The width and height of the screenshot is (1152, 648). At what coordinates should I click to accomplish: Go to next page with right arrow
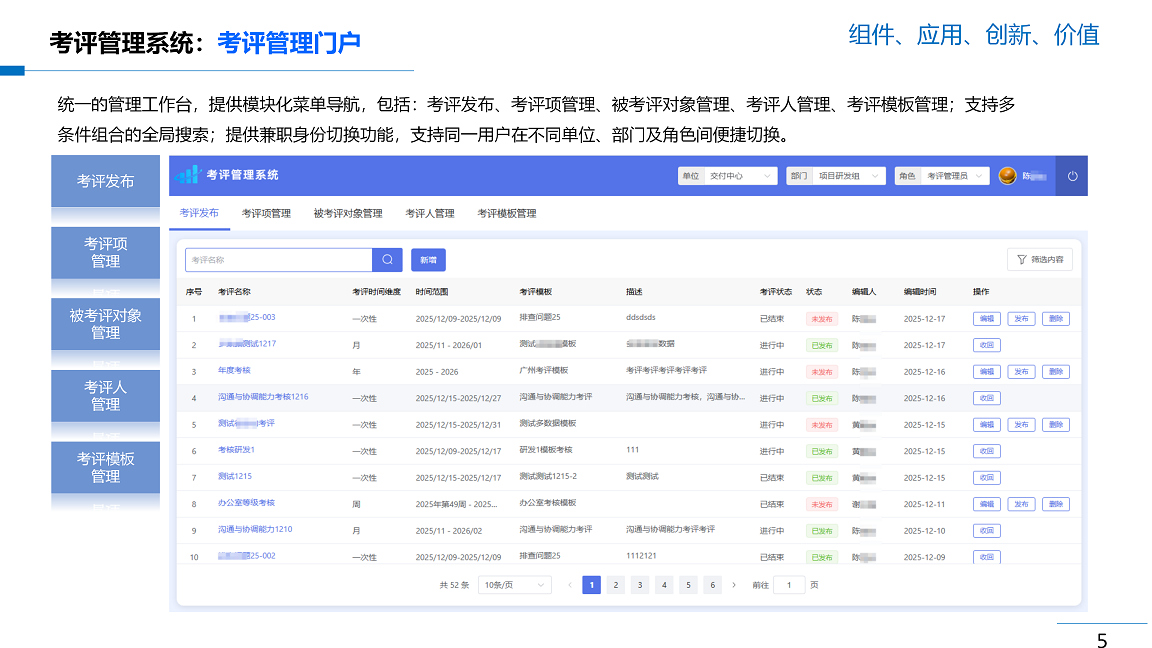click(x=734, y=585)
